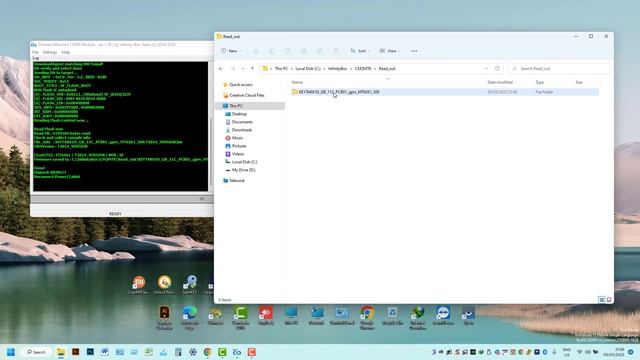Open Google Chrome desktop shortcut
This screenshot has height=360, width=640.
pyautogui.click(x=367, y=313)
